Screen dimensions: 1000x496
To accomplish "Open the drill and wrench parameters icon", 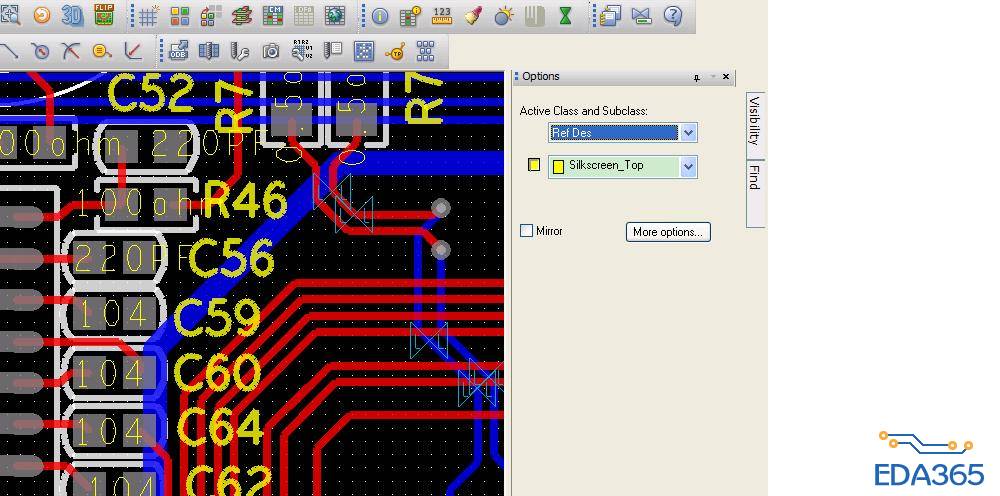I will [240, 51].
